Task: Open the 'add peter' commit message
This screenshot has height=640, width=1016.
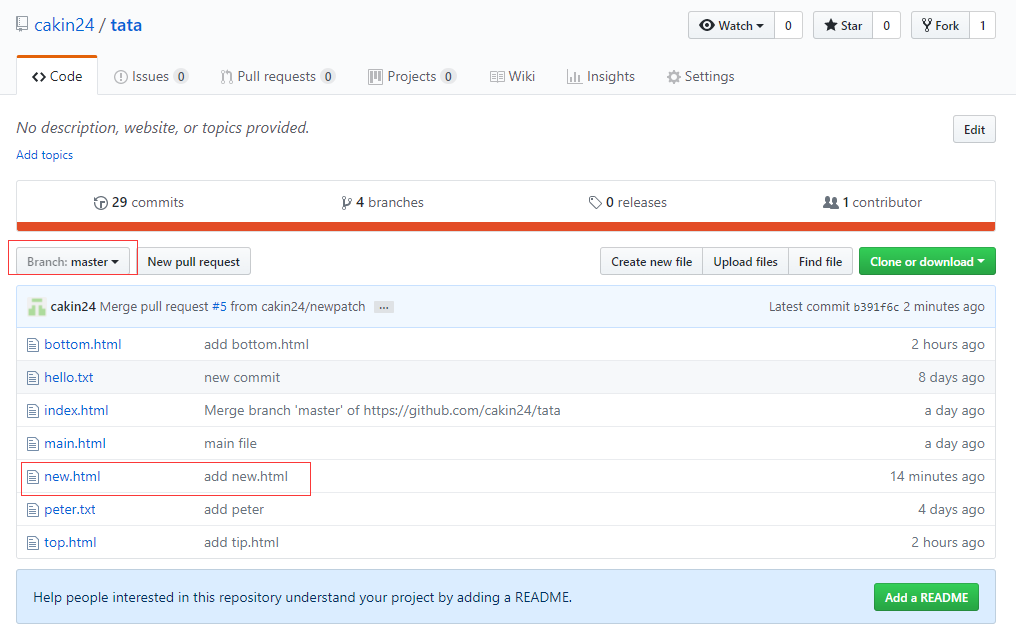Action: click(234, 510)
